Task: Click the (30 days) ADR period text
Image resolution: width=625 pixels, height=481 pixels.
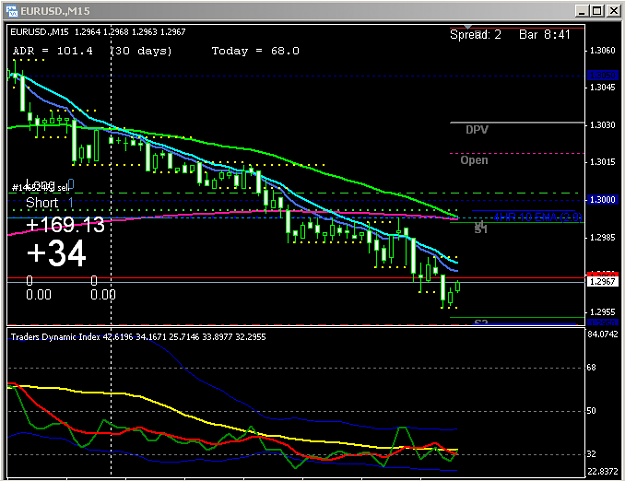Action: coord(141,51)
